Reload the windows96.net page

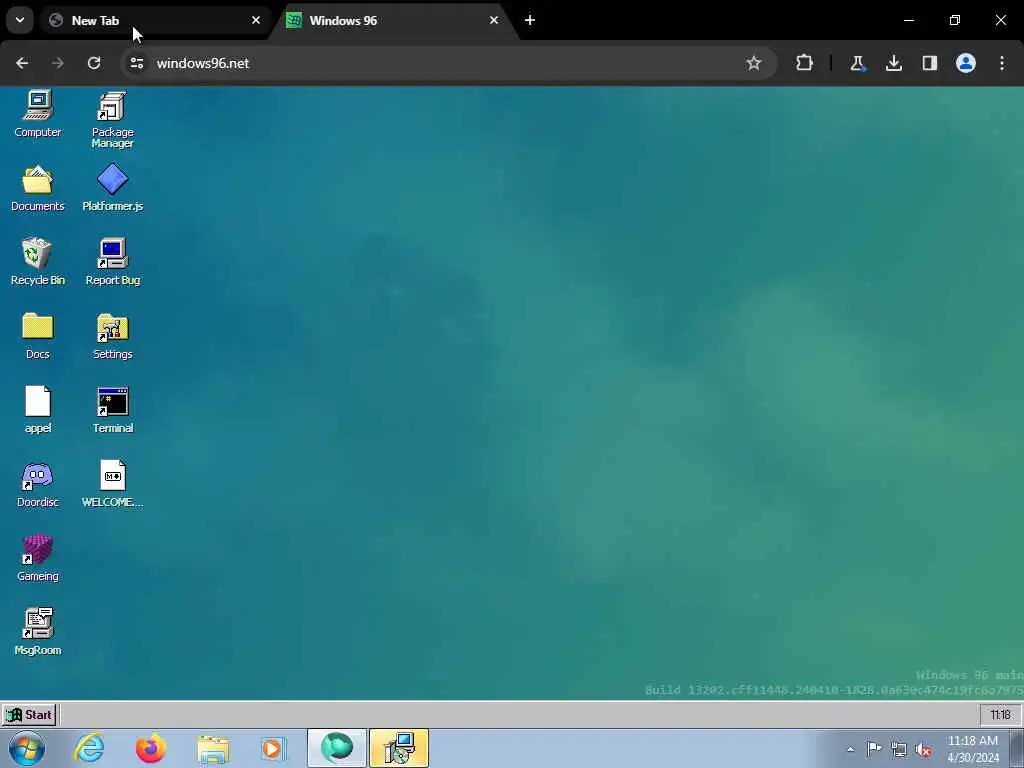(94, 63)
